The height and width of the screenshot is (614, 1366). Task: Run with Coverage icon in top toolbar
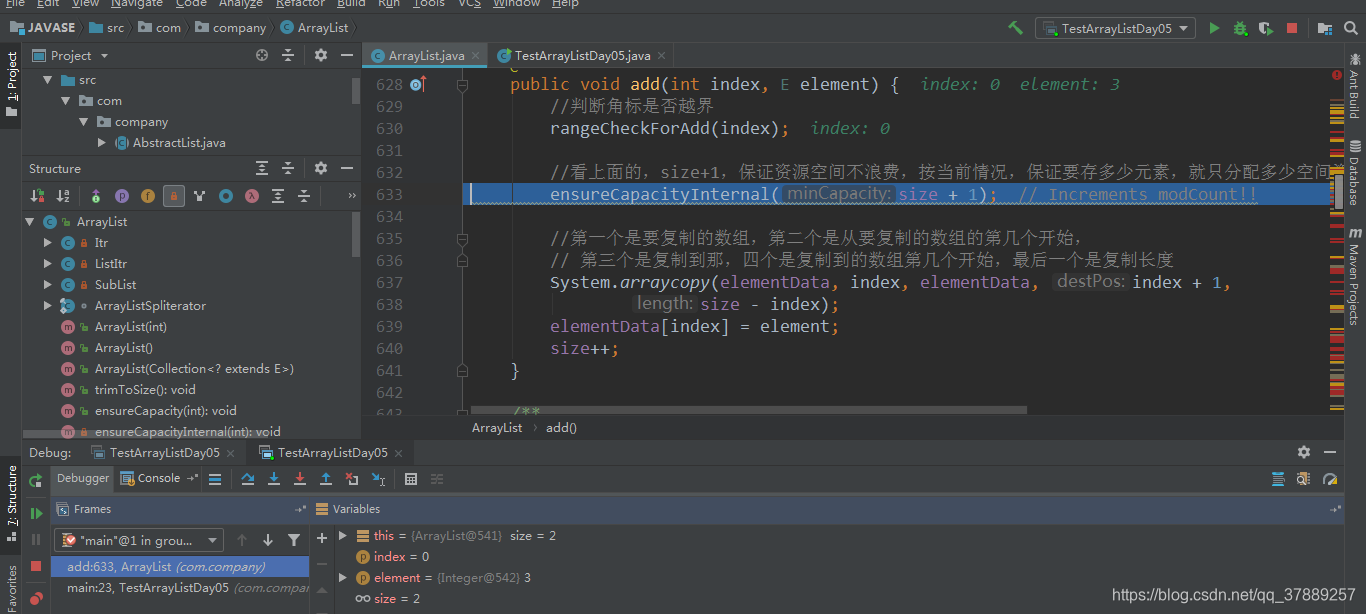pos(1266,28)
